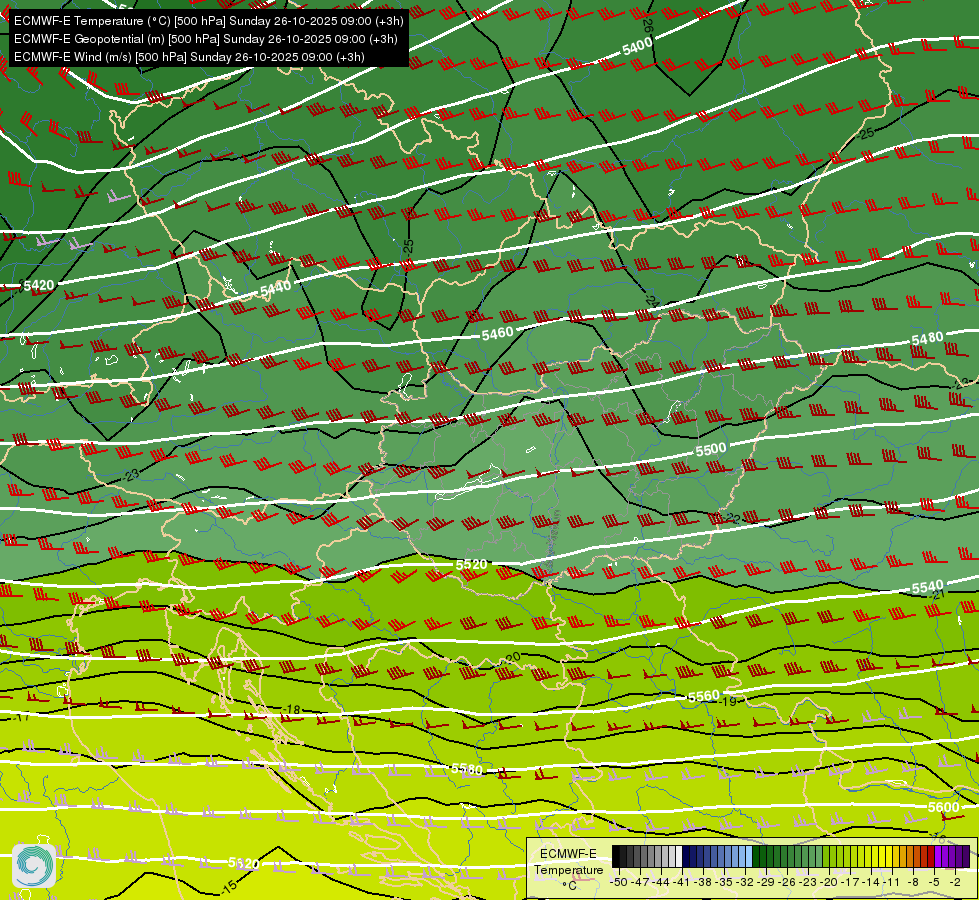This screenshot has width=979, height=900.
Task: Click the -26 isotherm label near top
Action: click(647, 25)
